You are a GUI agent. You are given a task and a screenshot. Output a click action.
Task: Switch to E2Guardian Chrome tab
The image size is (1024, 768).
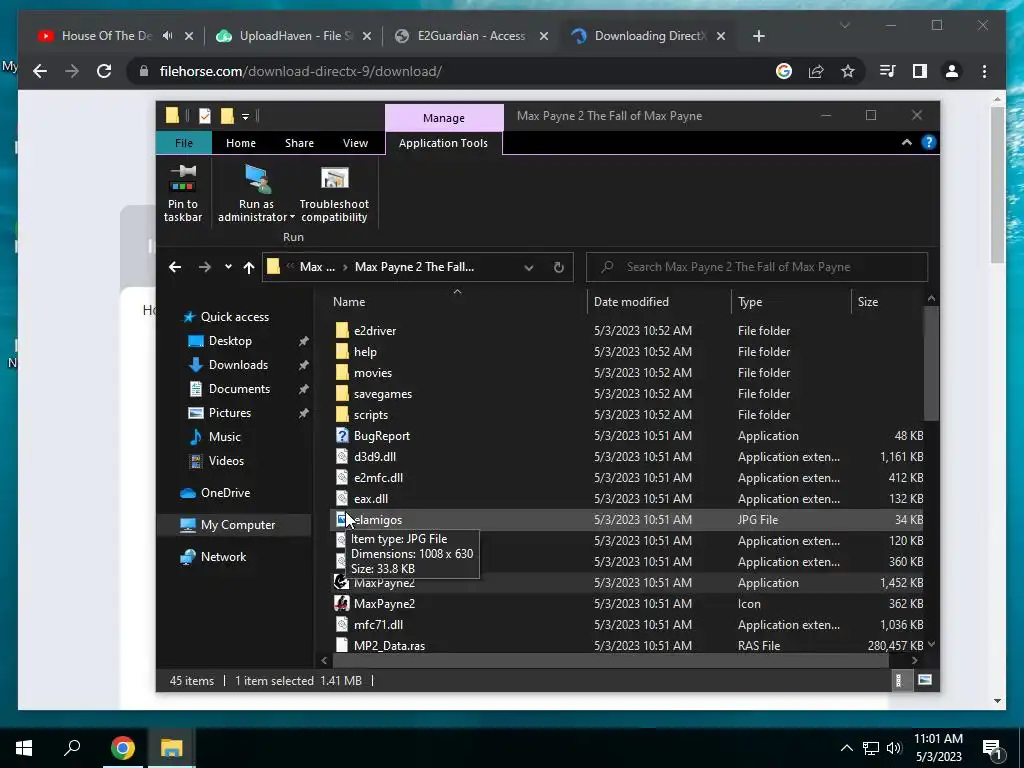pos(470,36)
